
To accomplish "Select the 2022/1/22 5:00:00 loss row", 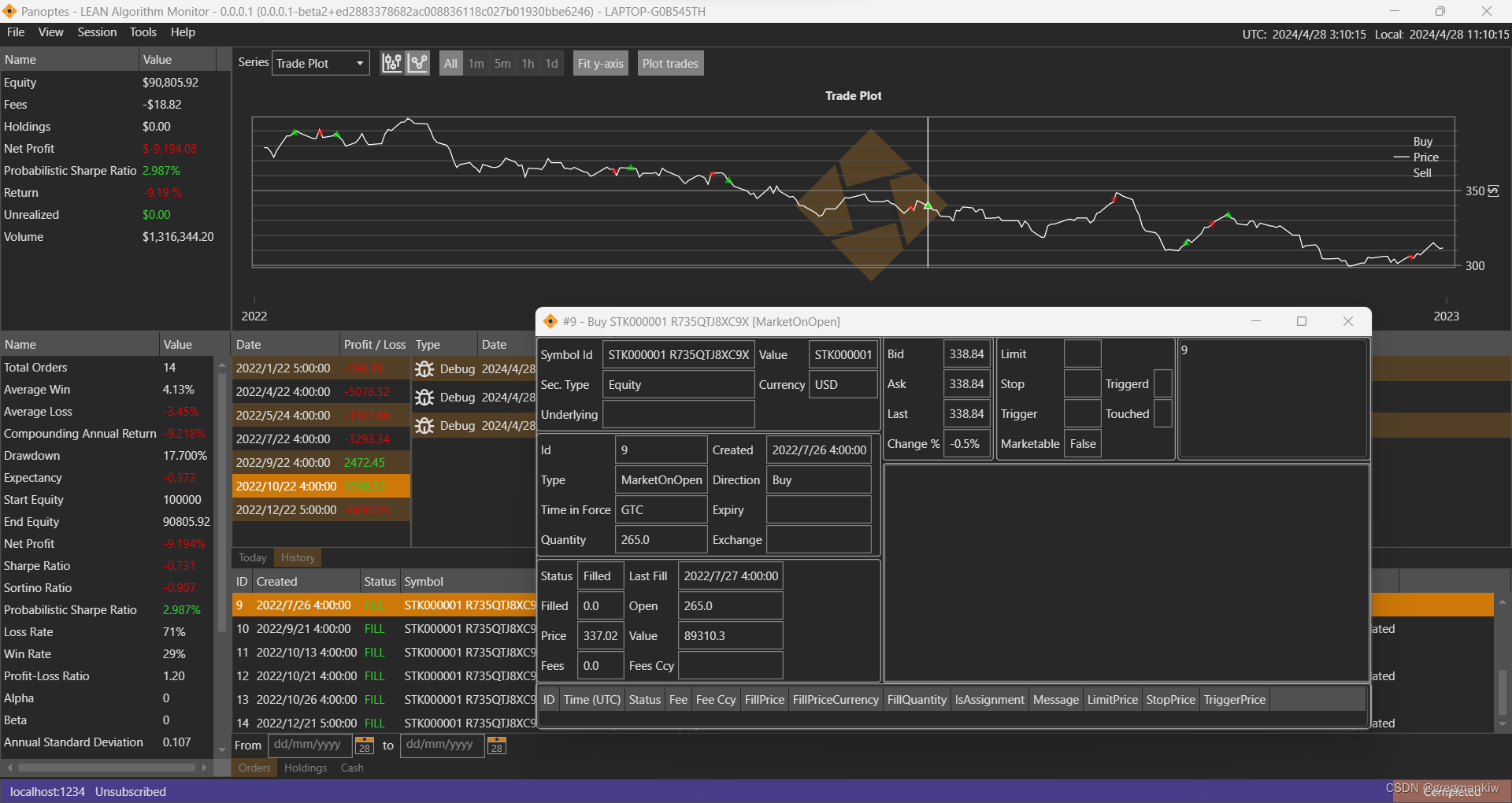I will point(321,368).
